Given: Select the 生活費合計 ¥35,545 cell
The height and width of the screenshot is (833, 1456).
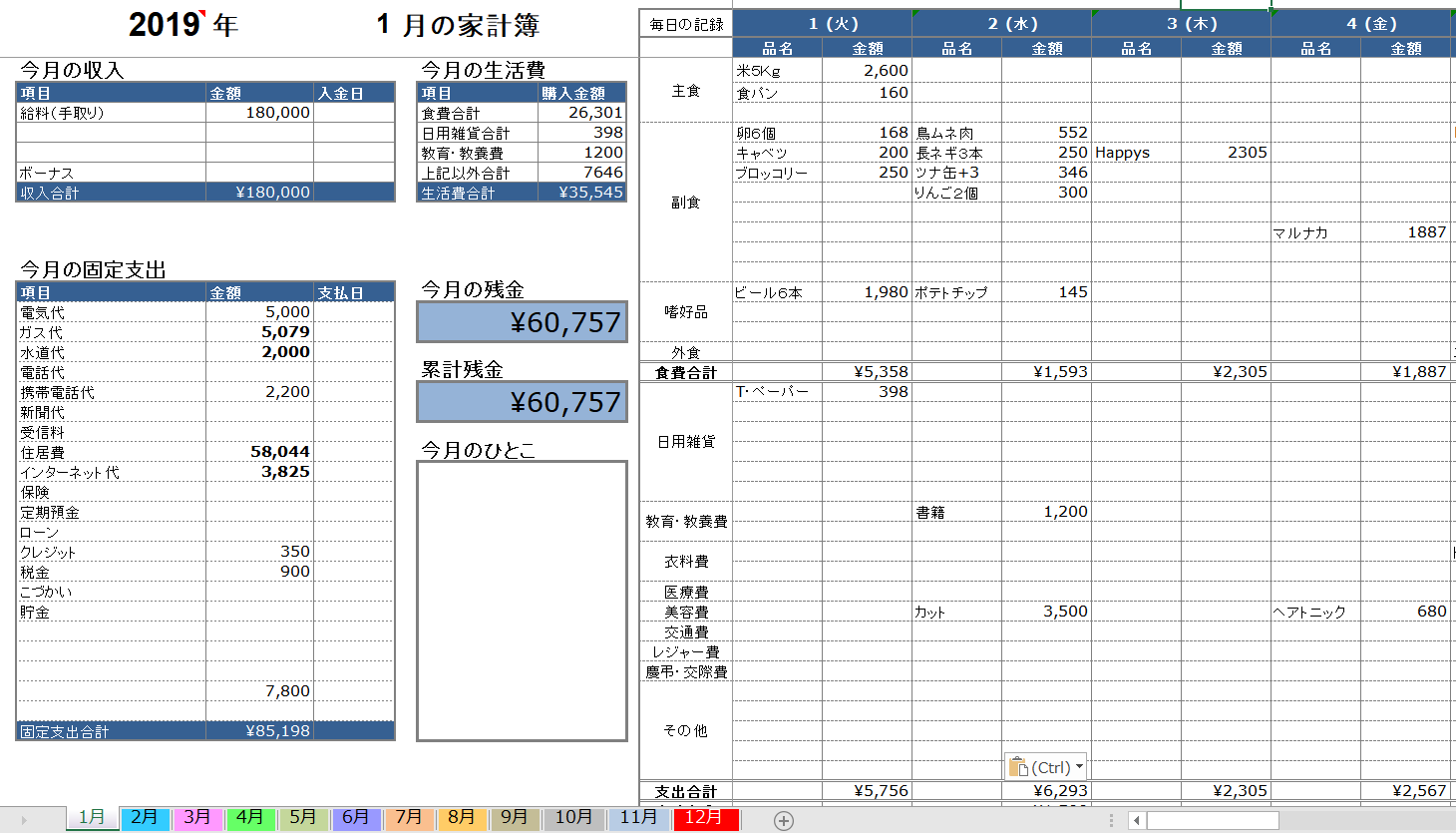Looking at the screenshot, I should pyautogui.click(x=582, y=193).
